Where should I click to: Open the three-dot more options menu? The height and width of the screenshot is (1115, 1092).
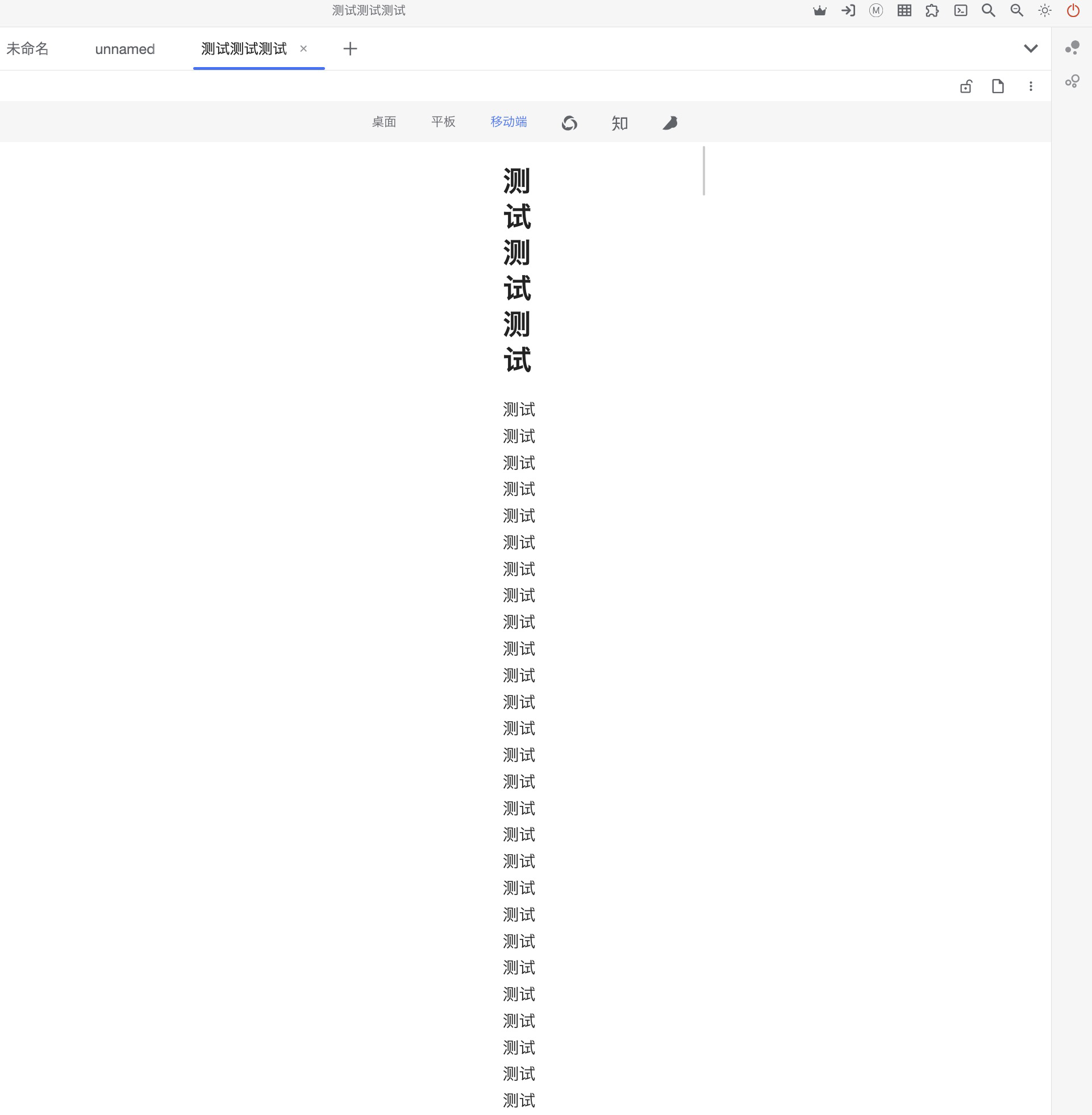tap(1031, 86)
